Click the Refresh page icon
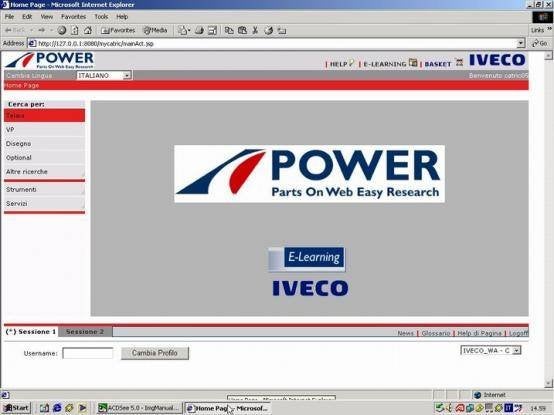554x415 pixels. (x=75, y=30)
